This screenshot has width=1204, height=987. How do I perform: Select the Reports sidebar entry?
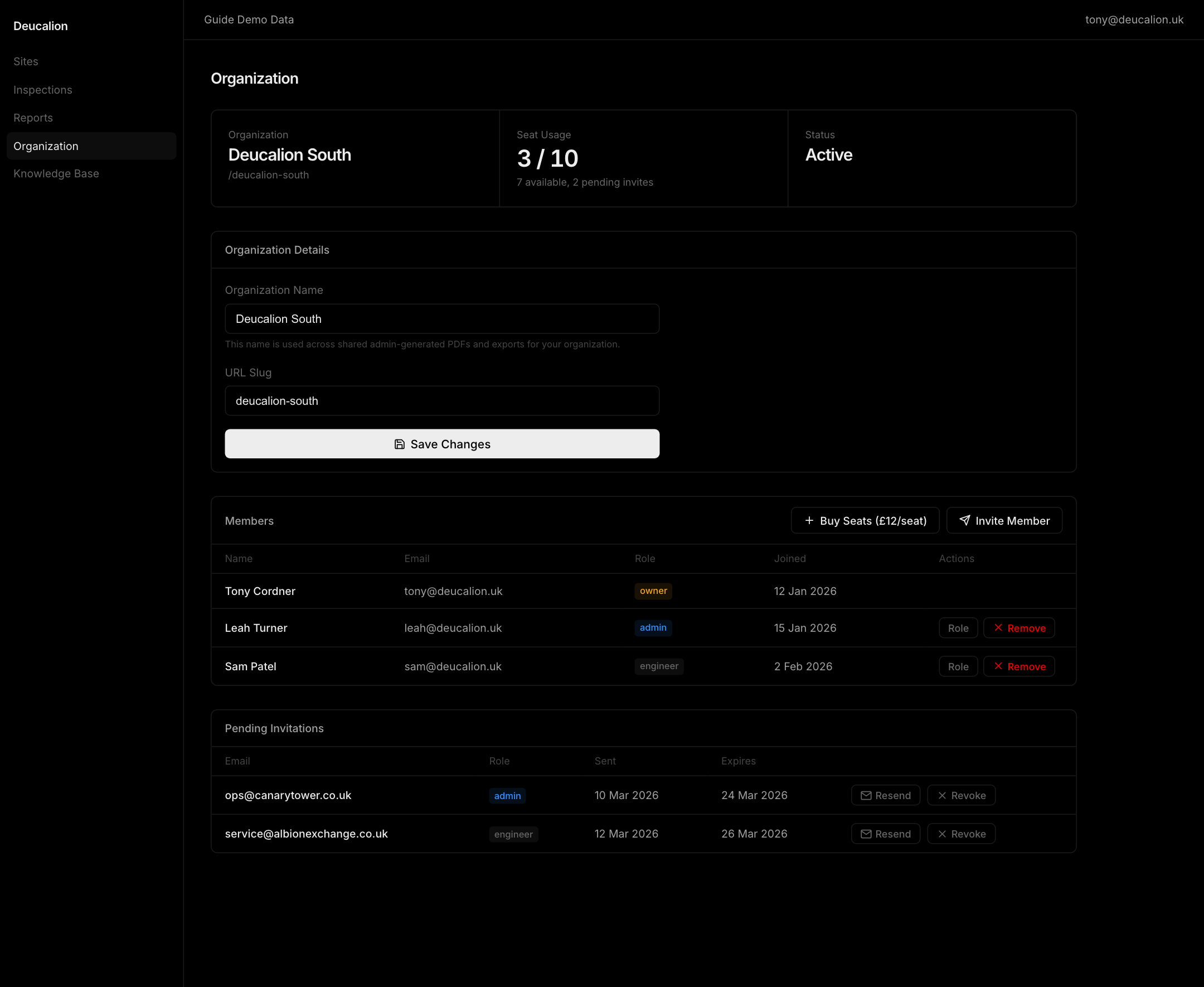(x=33, y=117)
